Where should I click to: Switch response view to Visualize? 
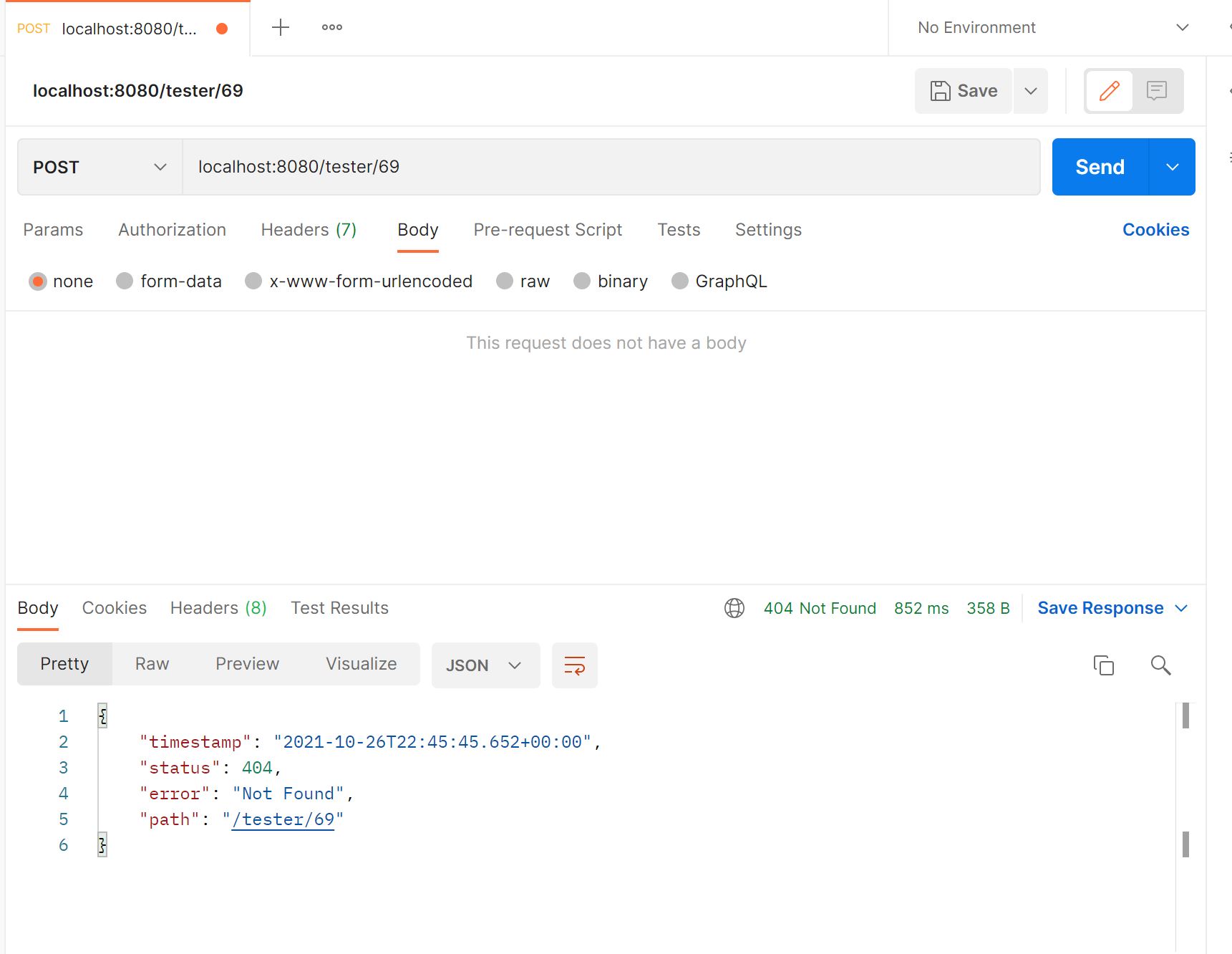[x=361, y=664]
